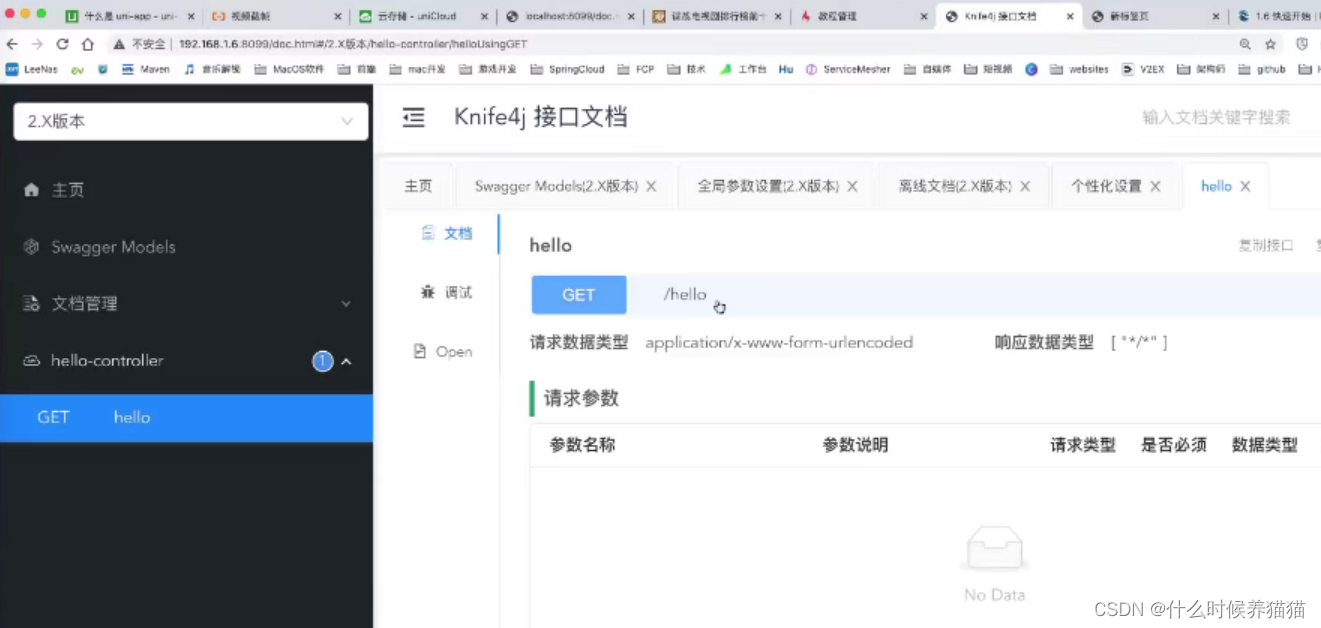The image size is (1321, 628).
Task: Click the cloud icon beside hello-controller
Action: [31, 361]
